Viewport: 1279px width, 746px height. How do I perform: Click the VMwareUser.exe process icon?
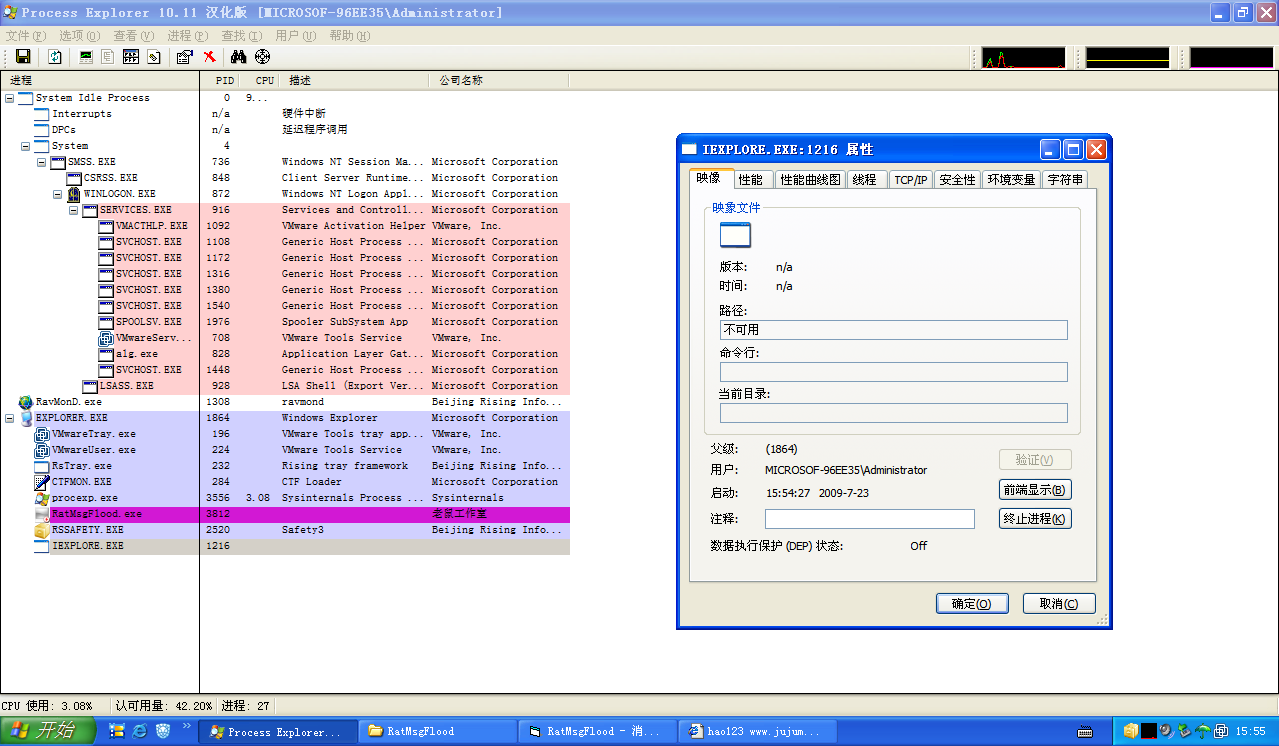tap(42, 450)
